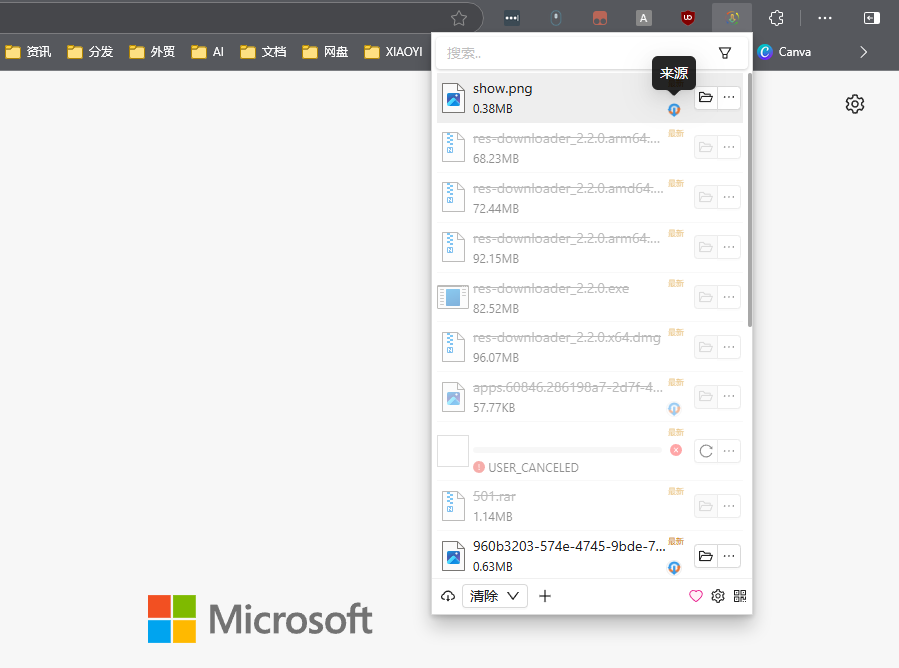Viewport: 899px width, 668px height.
Task: Click the letter A extension icon
Action: [x=644, y=18]
